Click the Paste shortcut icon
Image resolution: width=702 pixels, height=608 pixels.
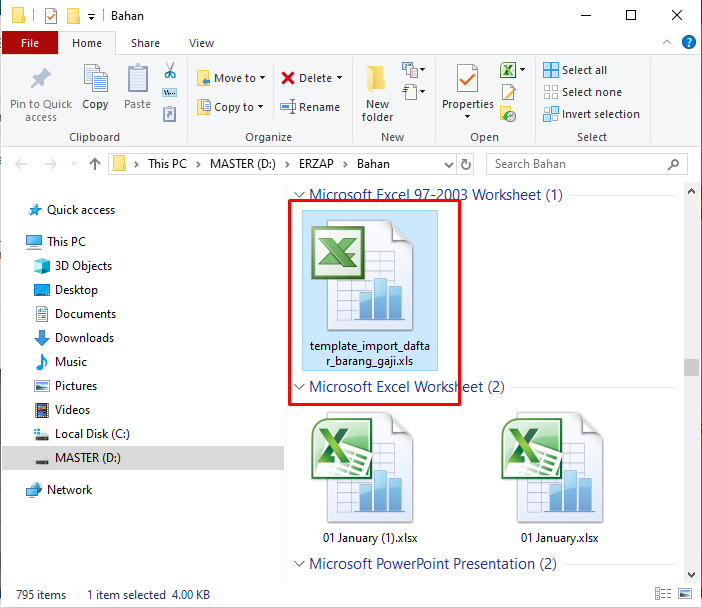(x=169, y=114)
